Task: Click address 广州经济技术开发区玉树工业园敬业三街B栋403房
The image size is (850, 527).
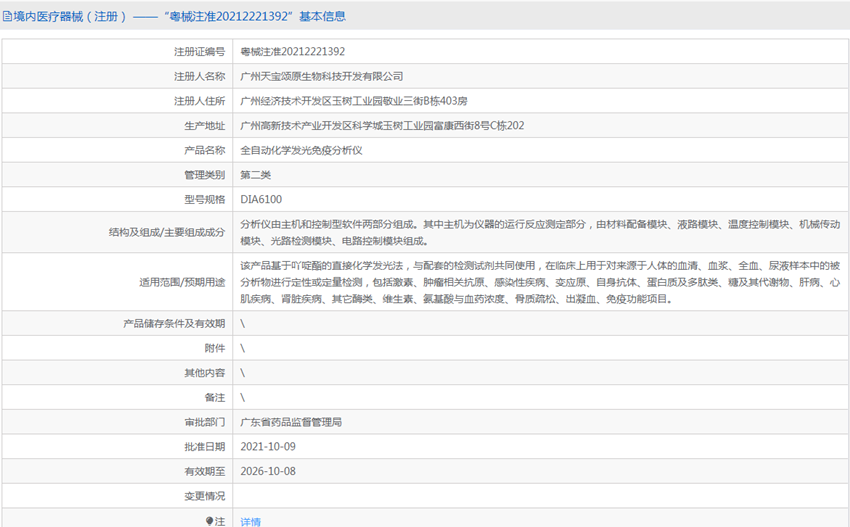Action: click(x=353, y=101)
